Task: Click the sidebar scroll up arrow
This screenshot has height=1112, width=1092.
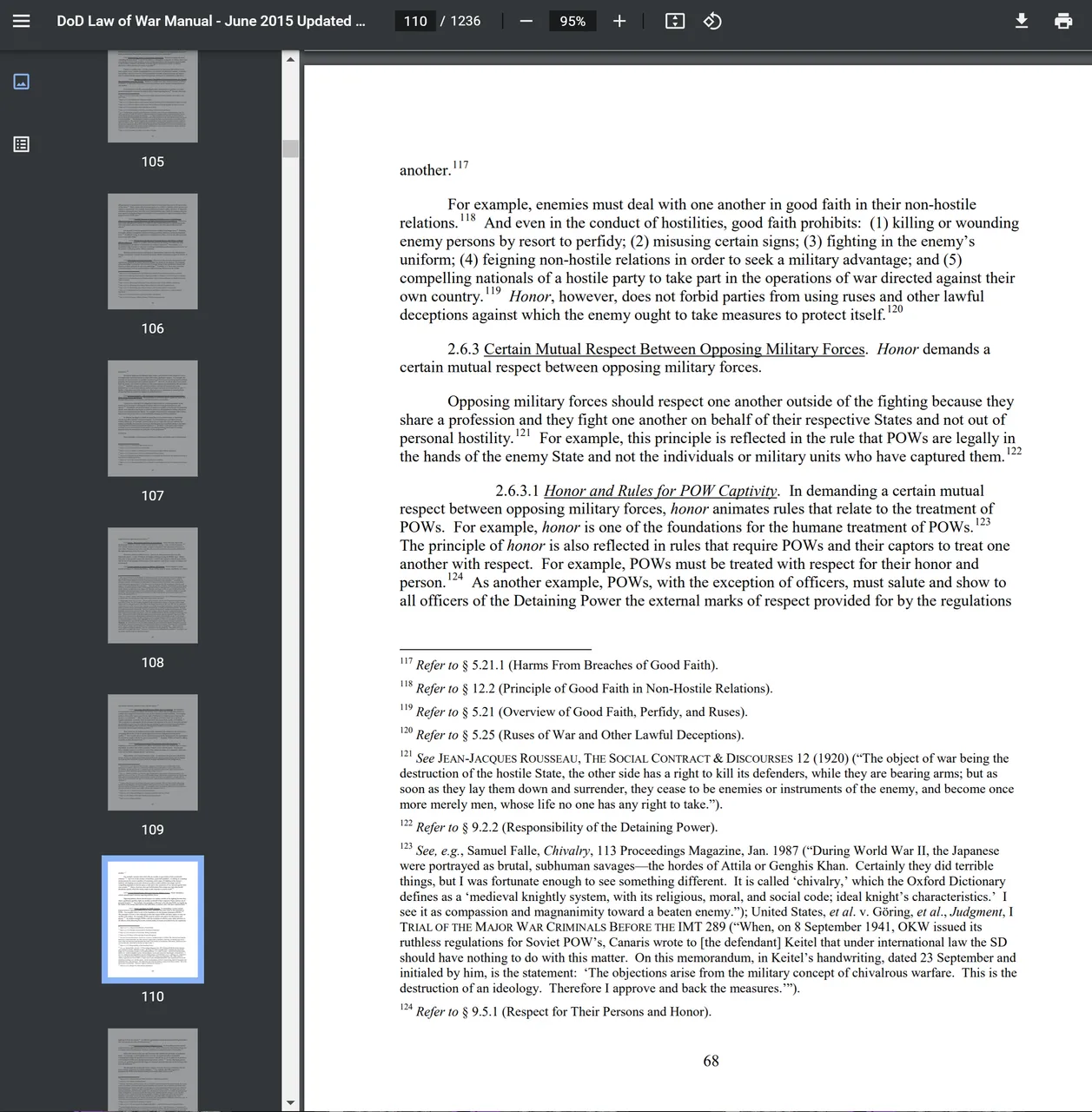Action: point(290,59)
